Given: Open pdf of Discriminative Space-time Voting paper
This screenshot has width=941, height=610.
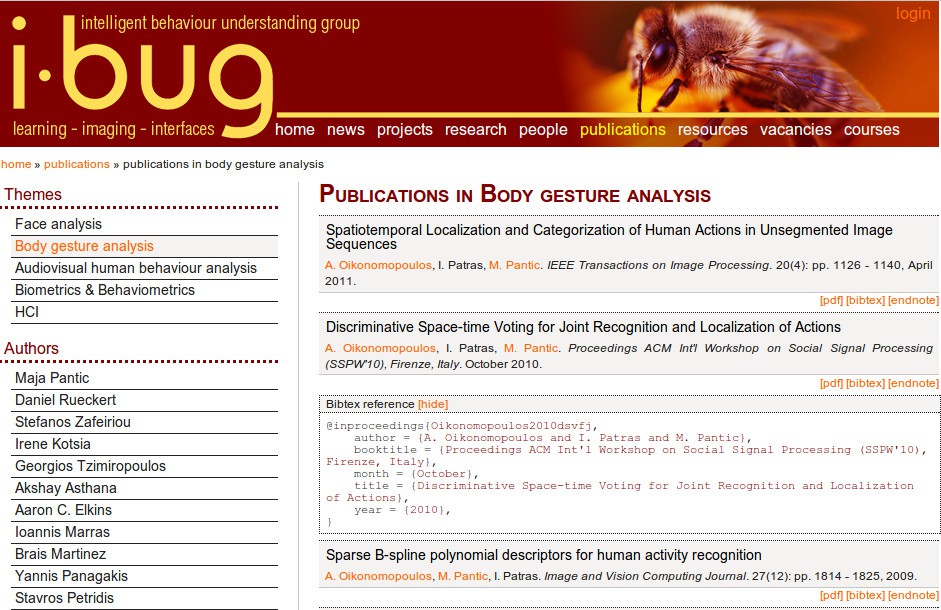Looking at the screenshot, I should click(x=831, y=383).
